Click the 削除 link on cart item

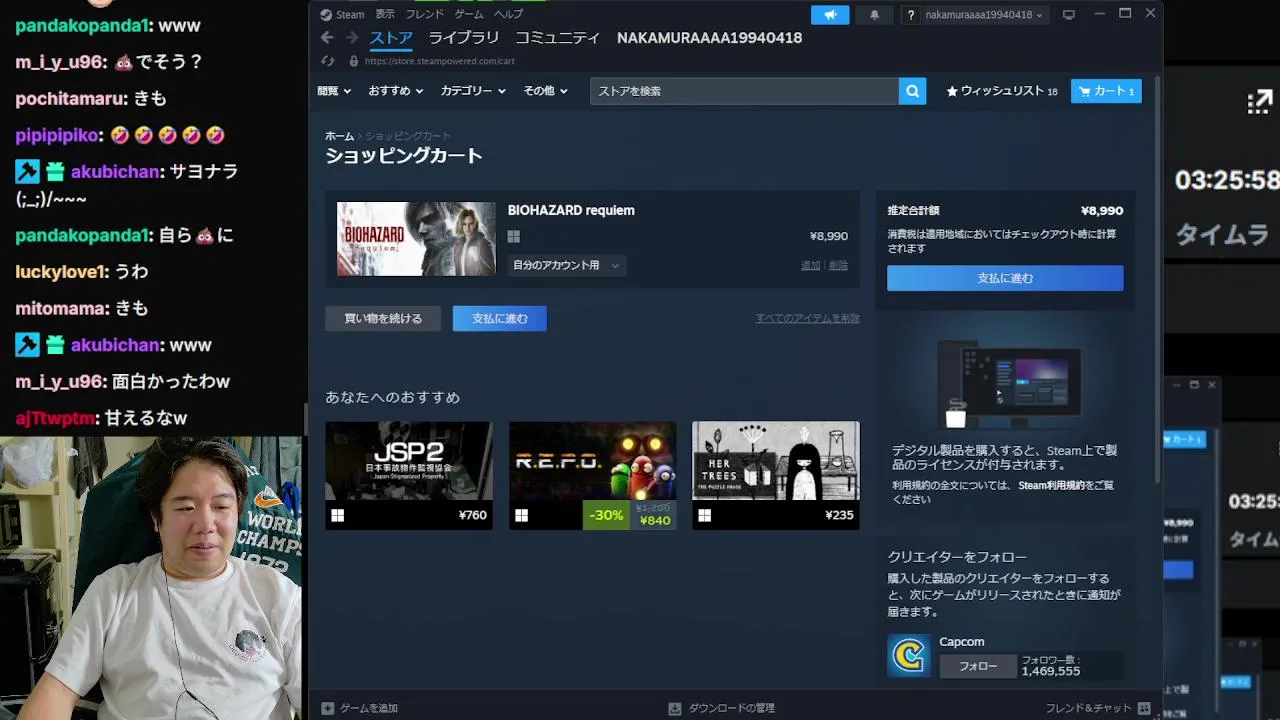point(838,265)
